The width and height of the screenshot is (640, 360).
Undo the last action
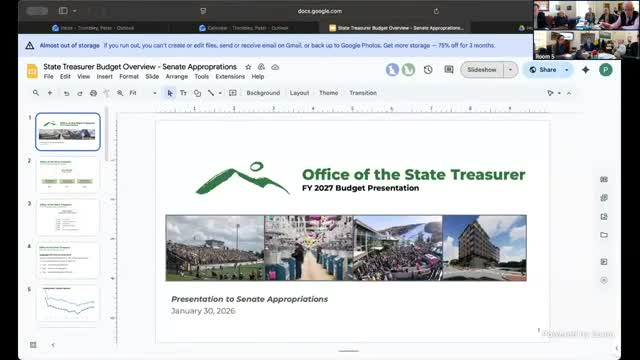[66, 93]
